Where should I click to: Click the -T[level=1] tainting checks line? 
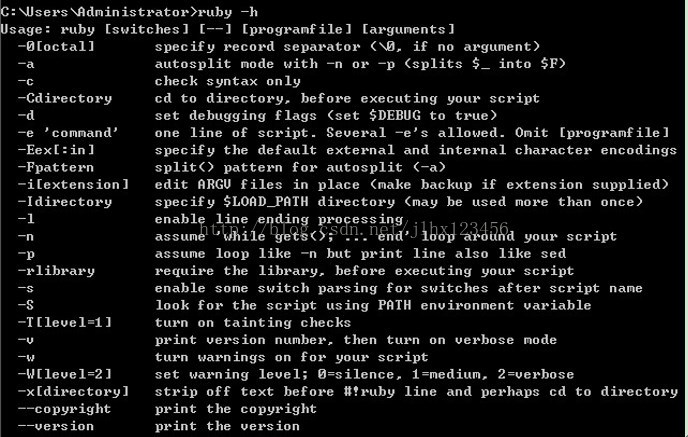tap(184, 322)
